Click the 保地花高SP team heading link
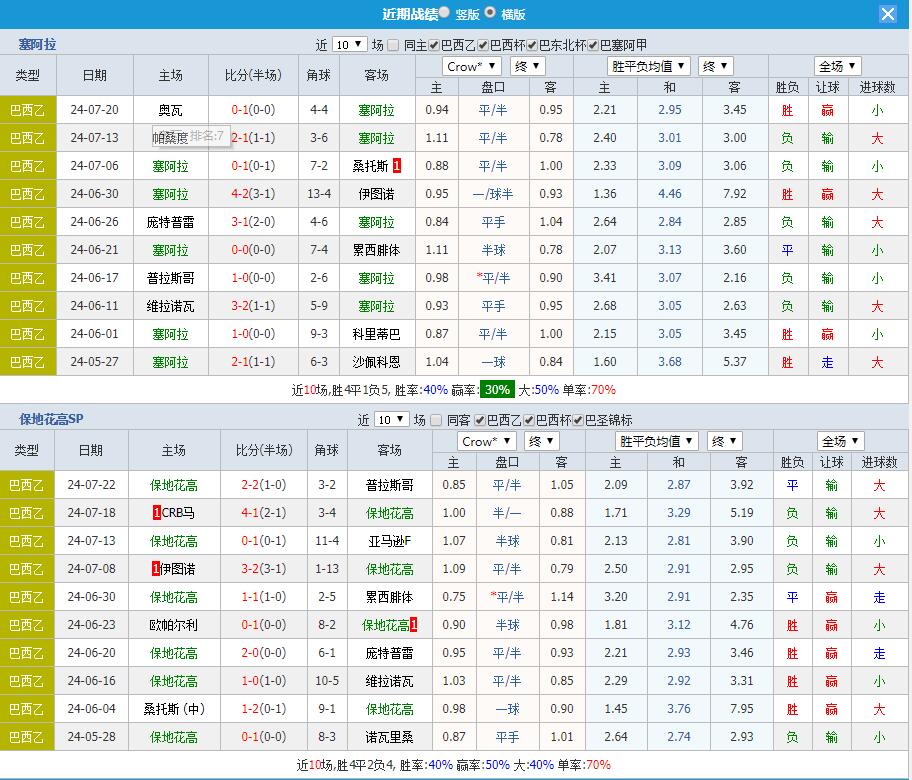This screenshot has height=780, width=912. pos(52,420)
